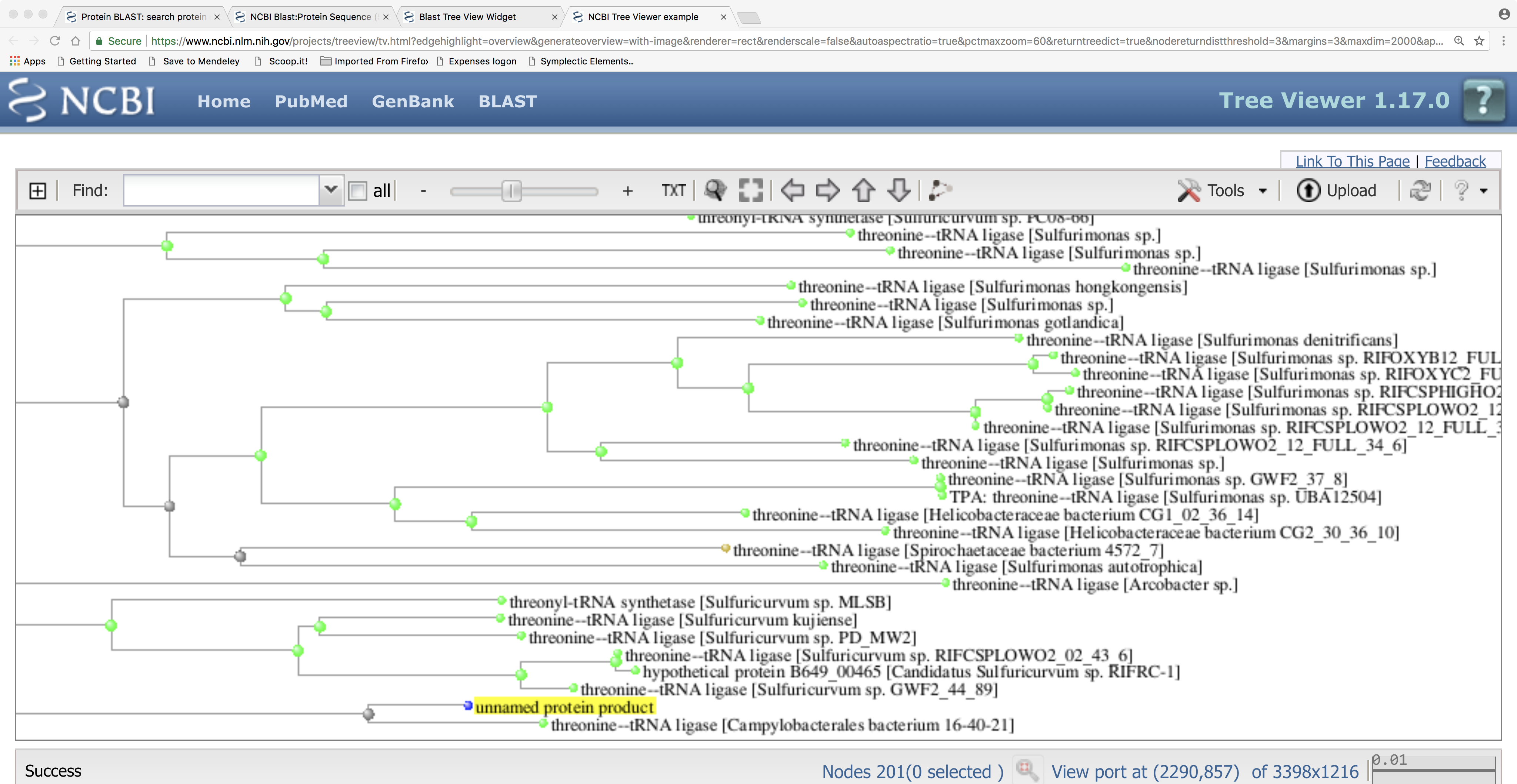This screenshot has width=1517, height=784.
Task: Select the blue 'unnamed protein product' node
Action: pos(468,705)
